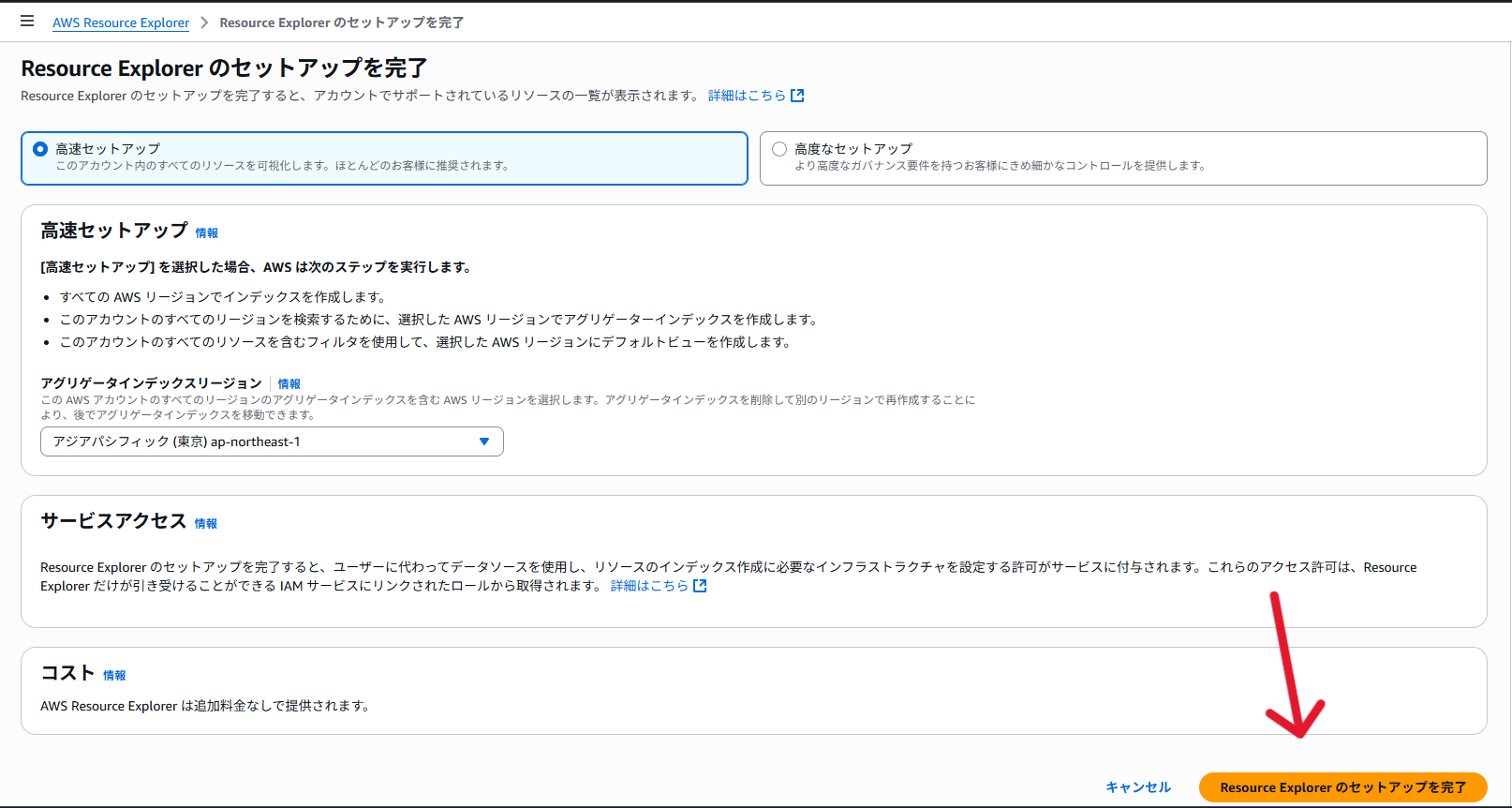Click the label アグリゲータインデックスリージョン
This screenshot has height=808, width=1512.
coord(151,383)
